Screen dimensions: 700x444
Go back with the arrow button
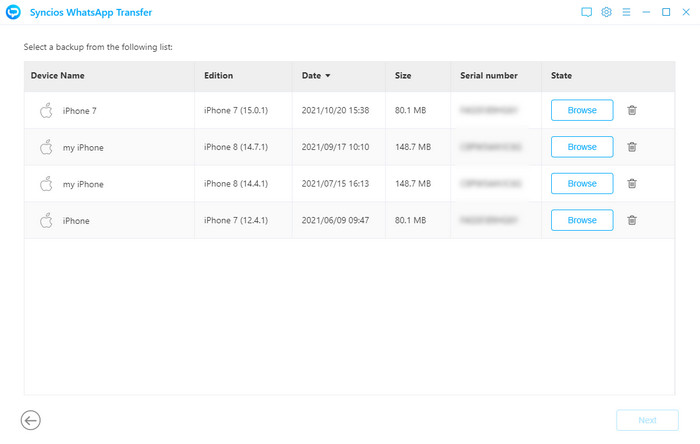[x=30, y=420]
